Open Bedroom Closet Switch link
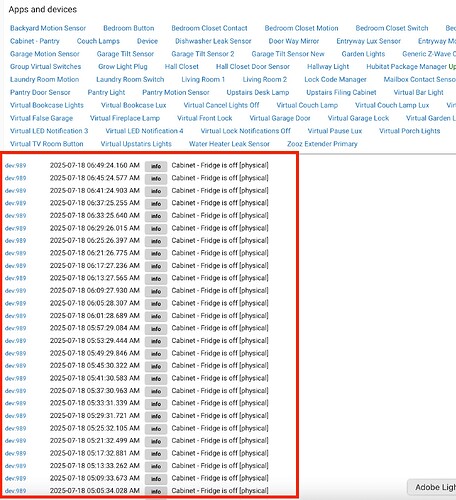 (x=392, y=28)
